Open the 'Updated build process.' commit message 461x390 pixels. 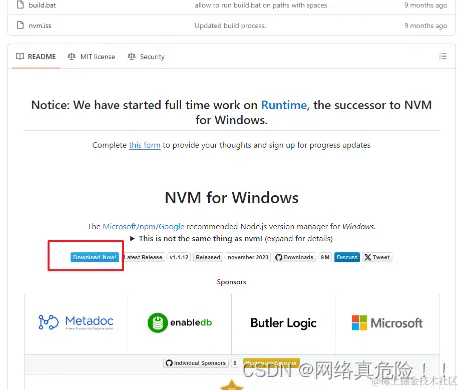(230, 25)
